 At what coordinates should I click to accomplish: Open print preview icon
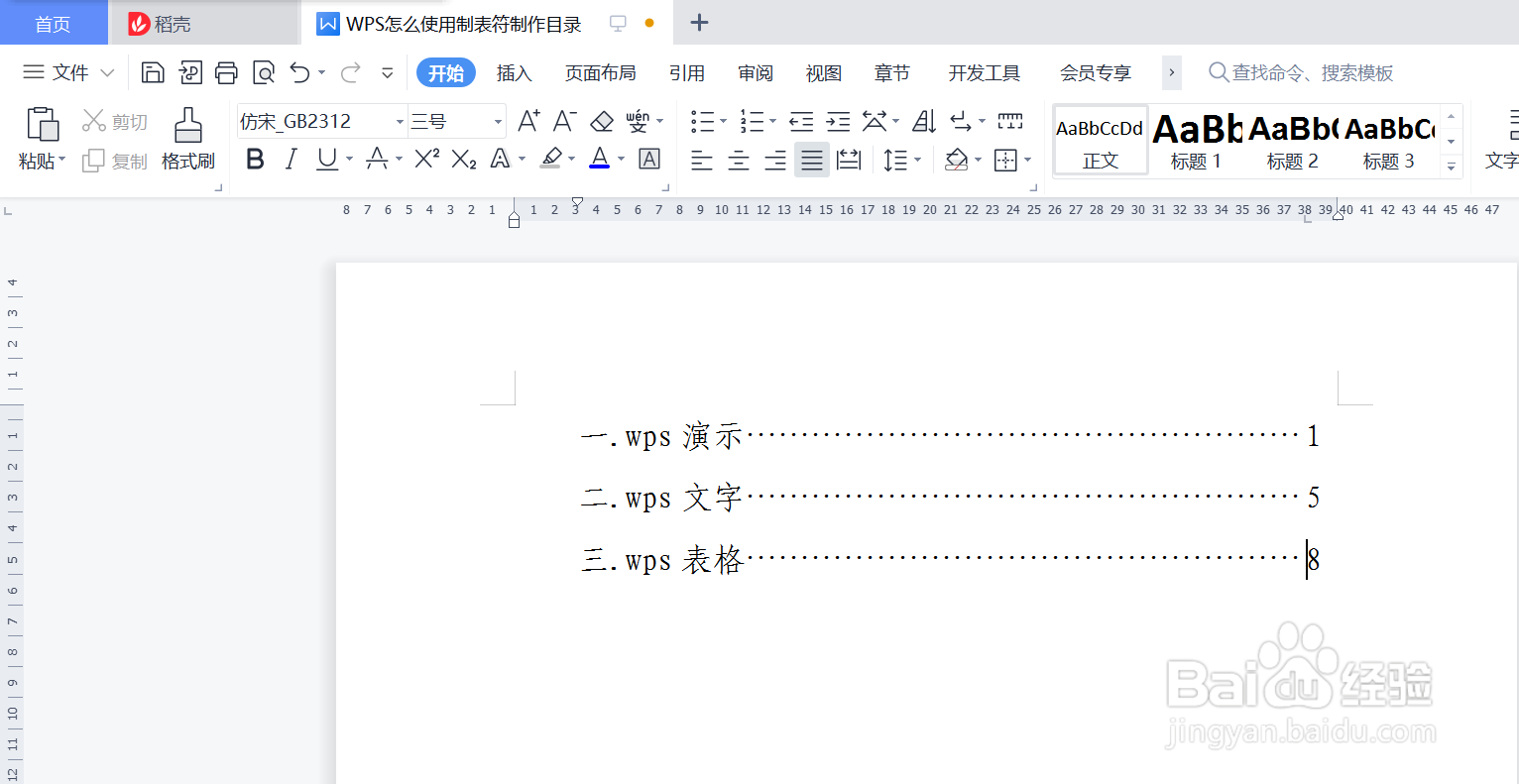click(264, 72)
